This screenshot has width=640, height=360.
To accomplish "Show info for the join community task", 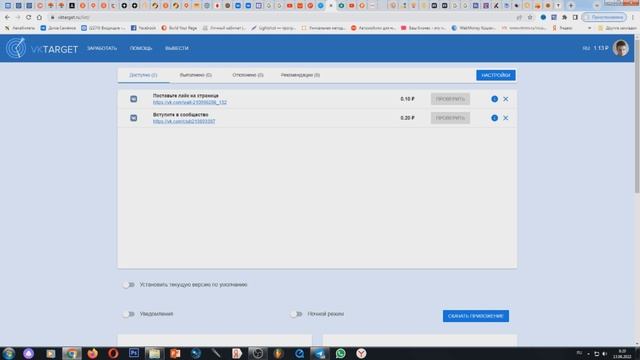I will click(x=494, y=118).
